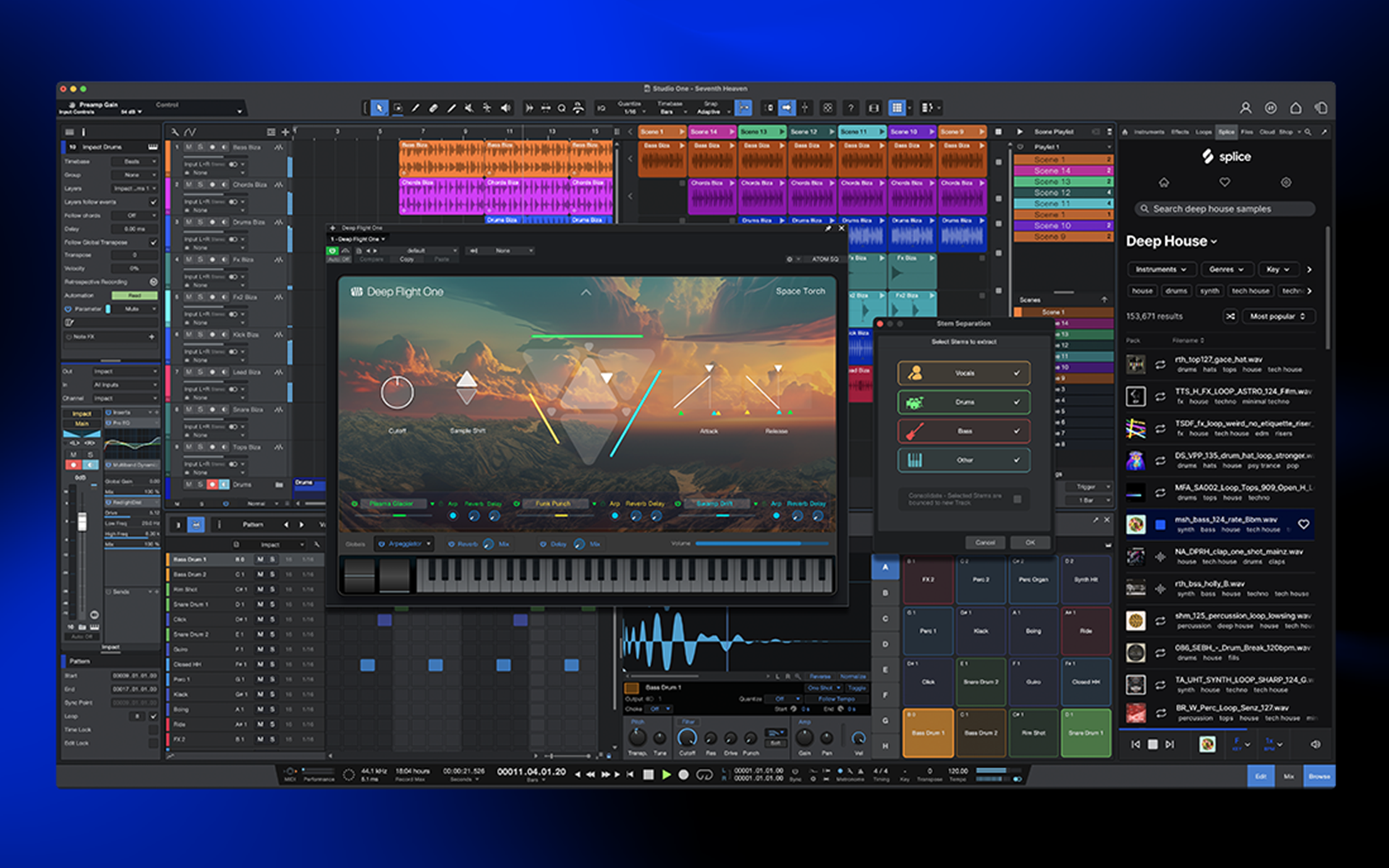
Task: Open the Deep House genre dropdown
Action: (1171, 242)
